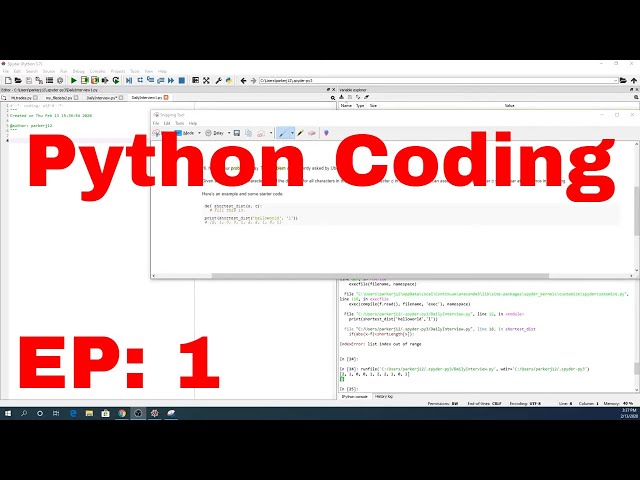Viewport: 640px width, 480px height.
Task: Stop debugging with the blue square icon
Action: click(x=182, y=80)
